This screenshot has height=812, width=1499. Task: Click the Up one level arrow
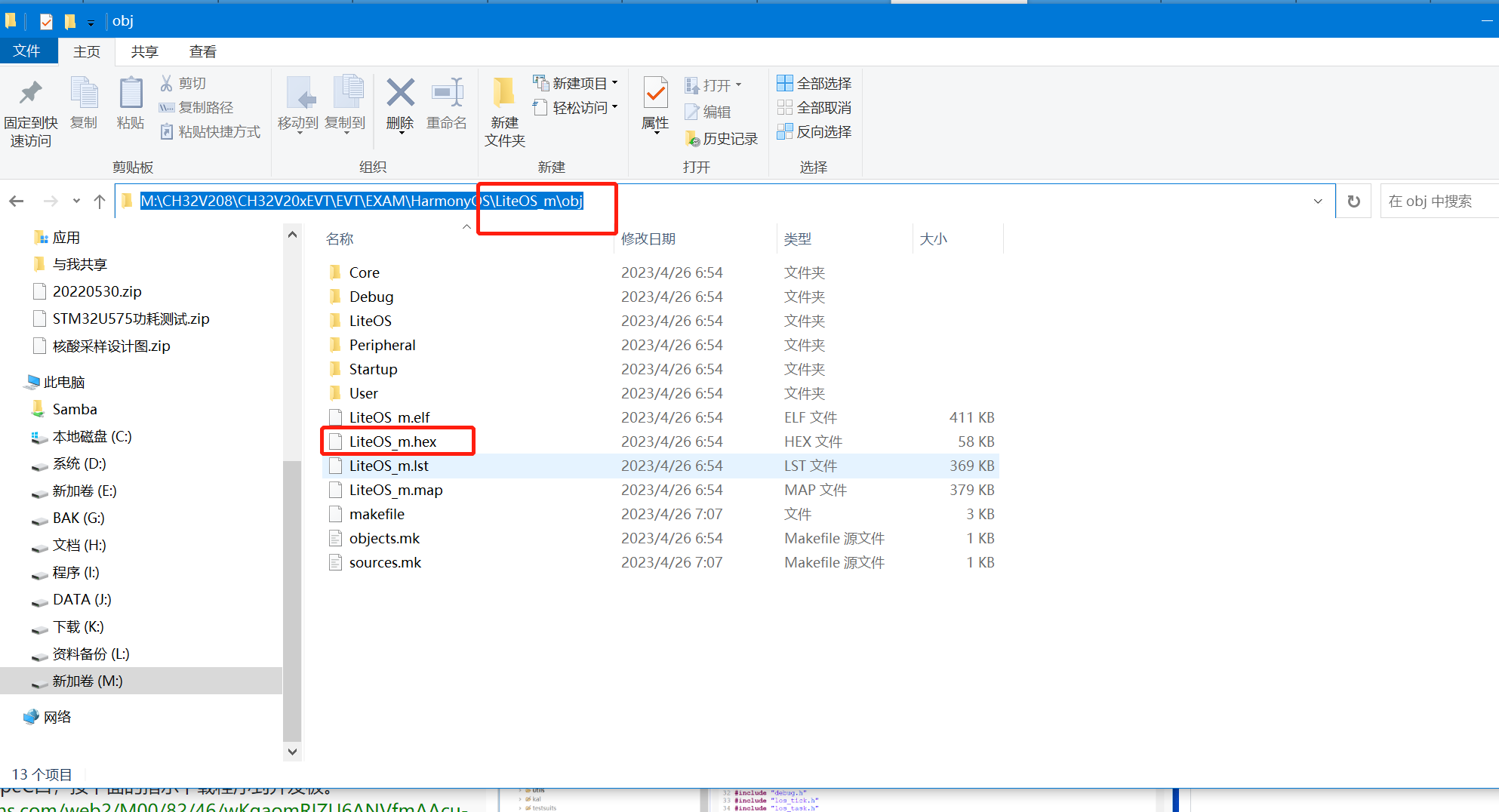99,201
